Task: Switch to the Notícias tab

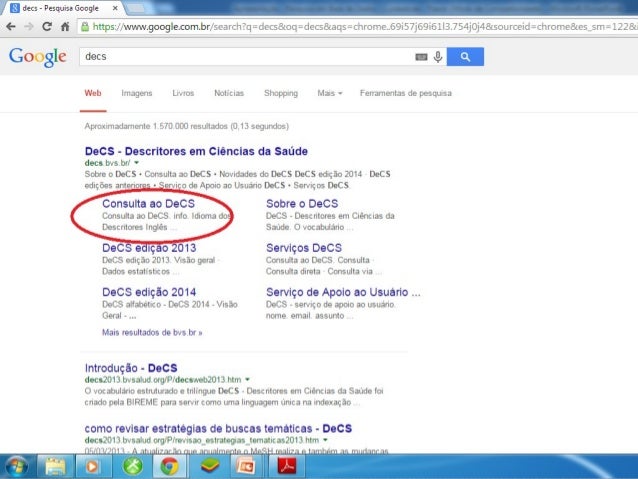Action: coord(229,93)
